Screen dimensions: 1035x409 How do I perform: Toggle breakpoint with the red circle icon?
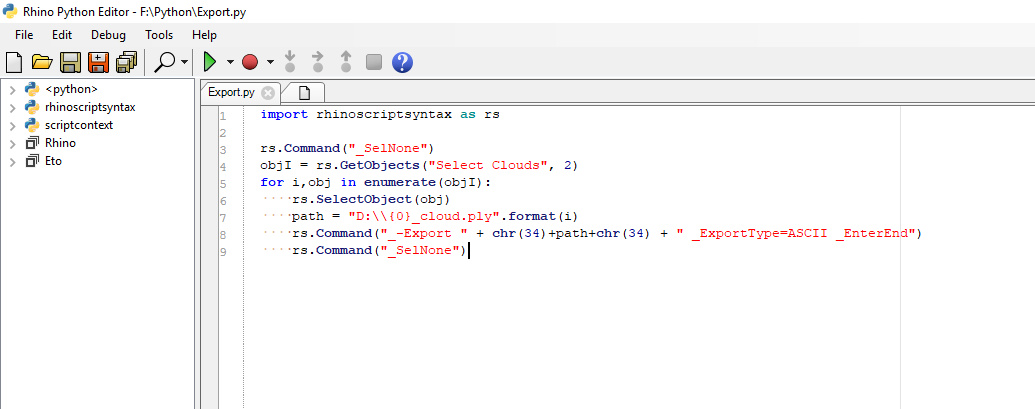(x=250, y=63)
